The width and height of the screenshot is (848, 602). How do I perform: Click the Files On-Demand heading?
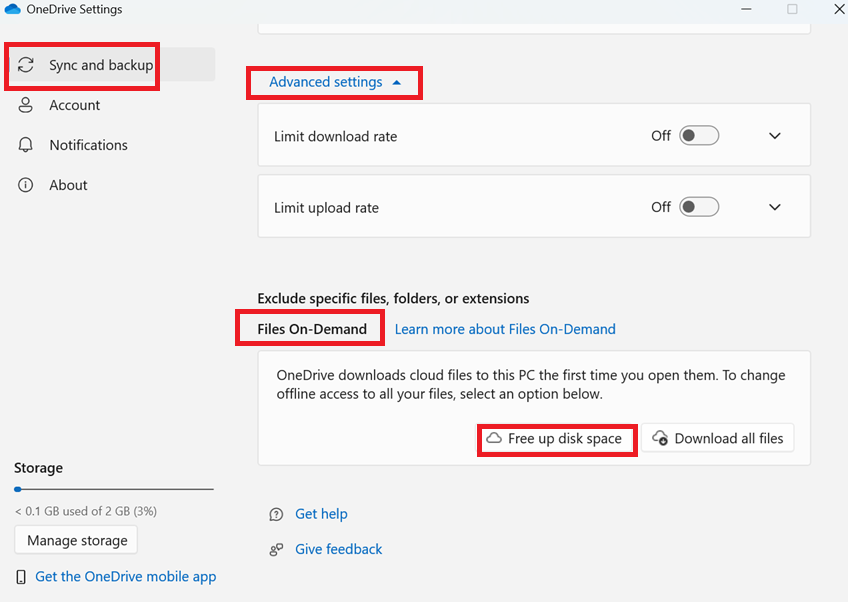tap(312, 329)
